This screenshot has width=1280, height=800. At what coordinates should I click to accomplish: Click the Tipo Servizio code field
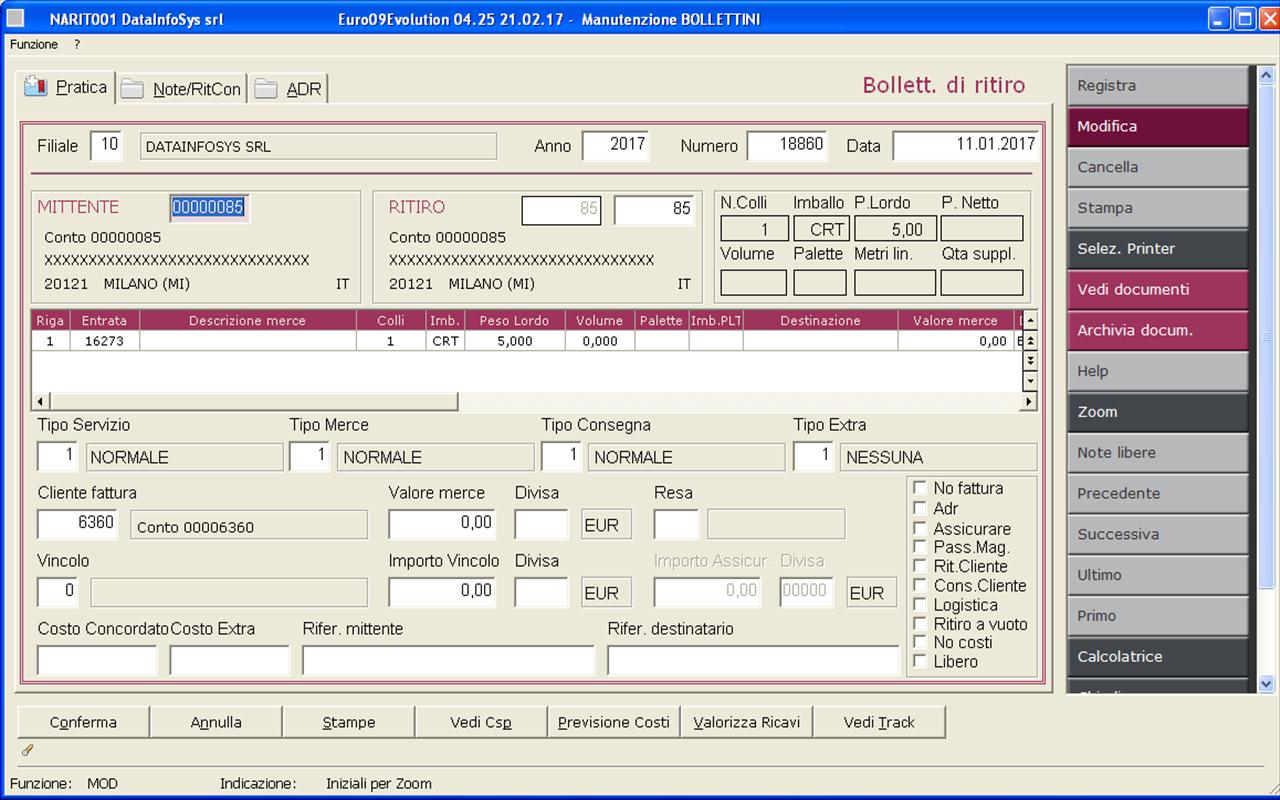[x=57, y=456]
